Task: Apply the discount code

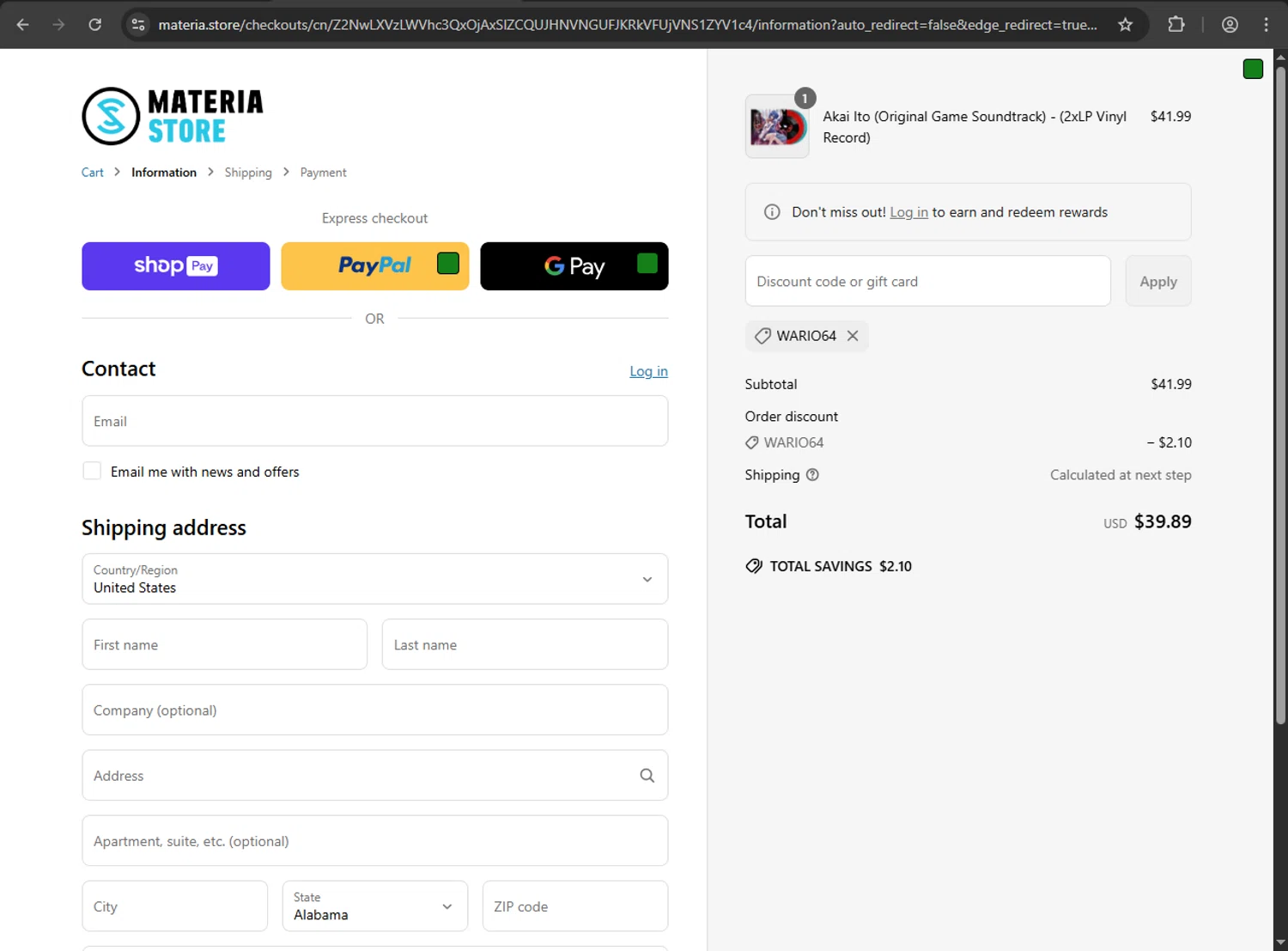Action: click(1158, 281)
